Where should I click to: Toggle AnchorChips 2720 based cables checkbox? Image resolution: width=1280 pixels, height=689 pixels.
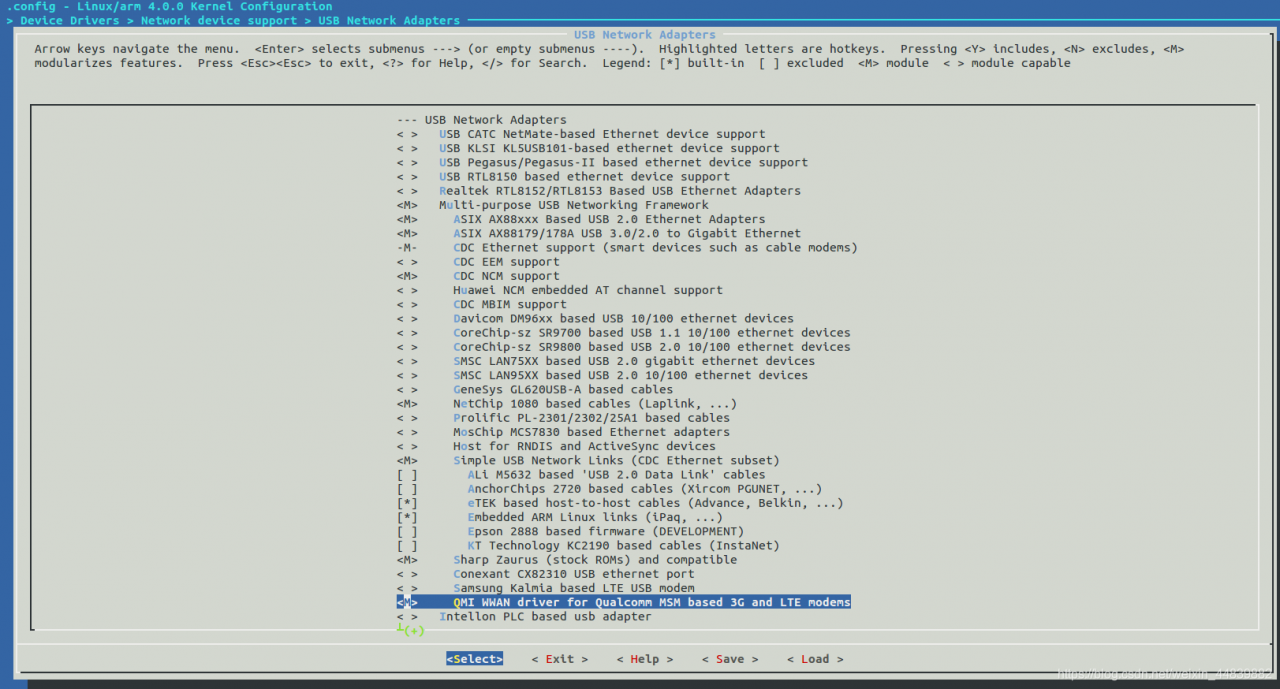(407, 489)
